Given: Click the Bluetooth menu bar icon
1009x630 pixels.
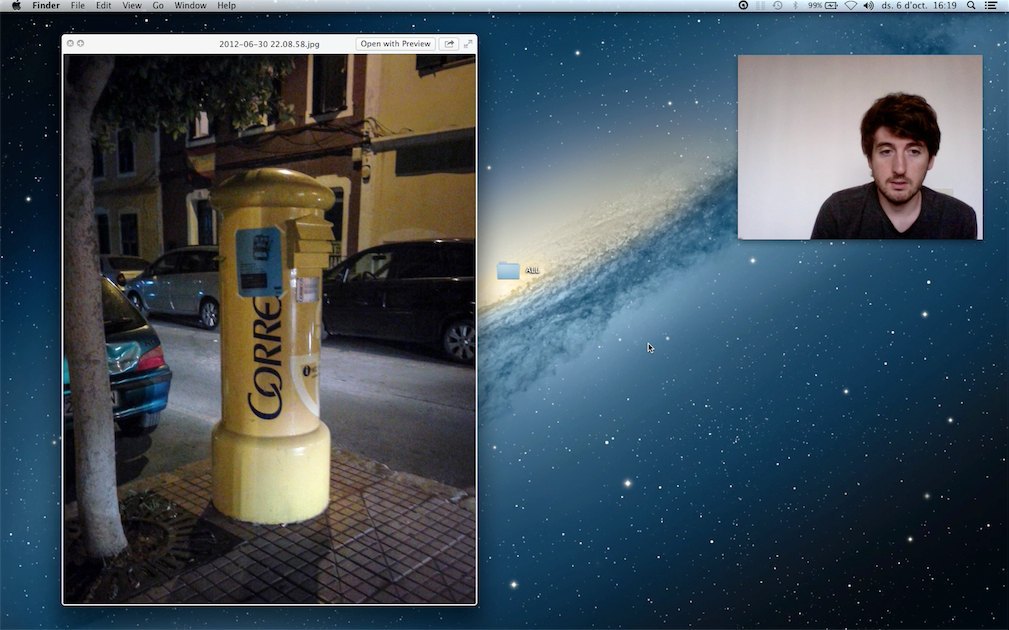Looking at the screenshot, I should pos(795,6).
